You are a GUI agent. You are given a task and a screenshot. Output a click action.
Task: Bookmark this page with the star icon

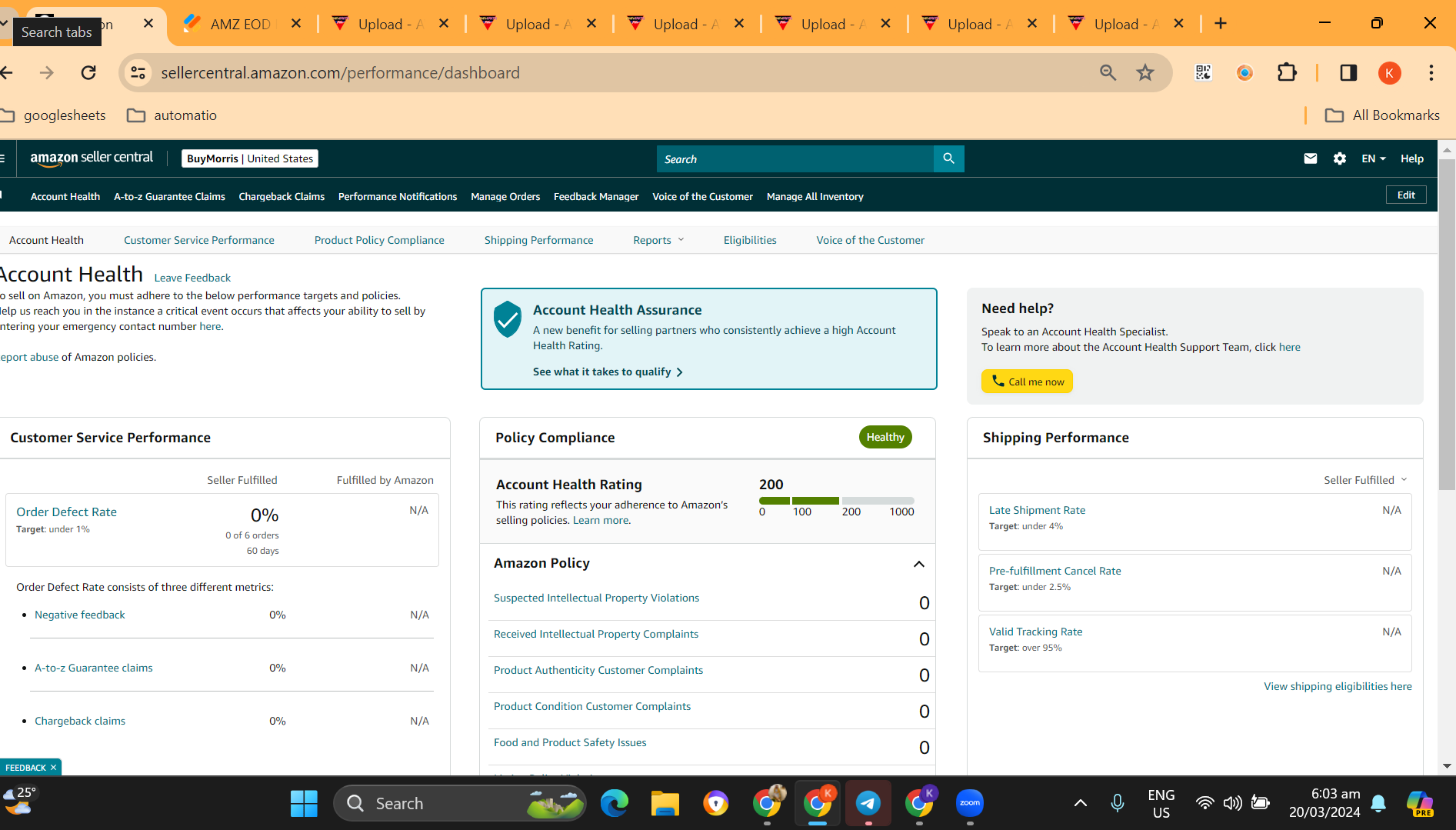1145,73
